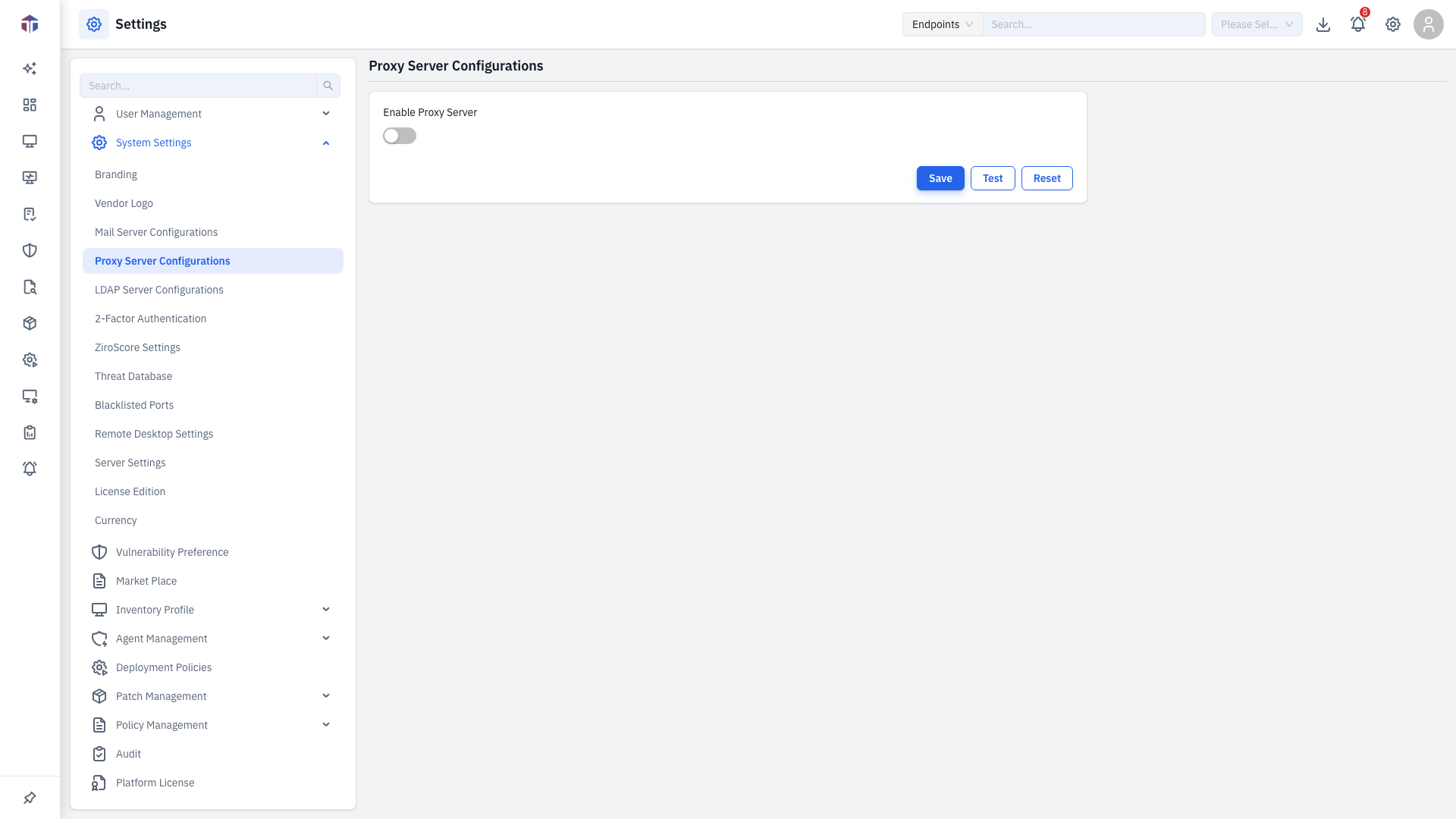
Task: Open Mail Server Configurations
Action: point(156,232)
